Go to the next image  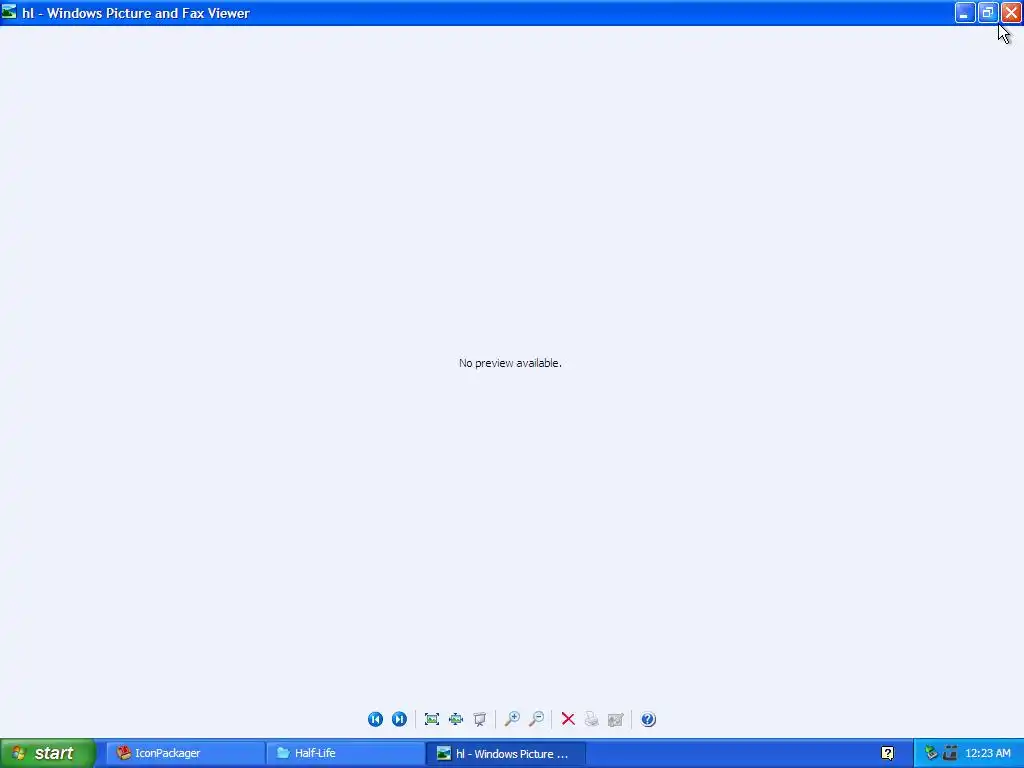coord(399,719)
